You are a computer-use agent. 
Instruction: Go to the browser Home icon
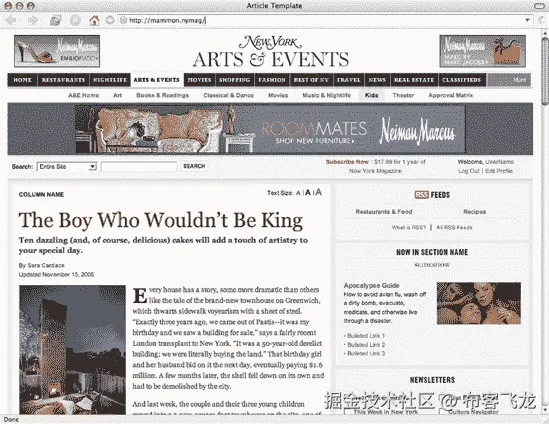click(94, 20)
